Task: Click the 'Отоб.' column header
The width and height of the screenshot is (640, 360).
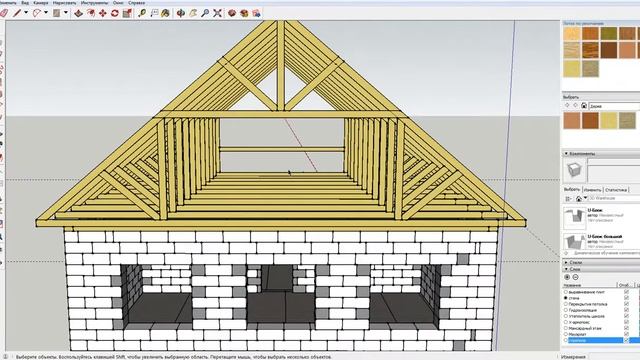Action: tap(624, 285)
